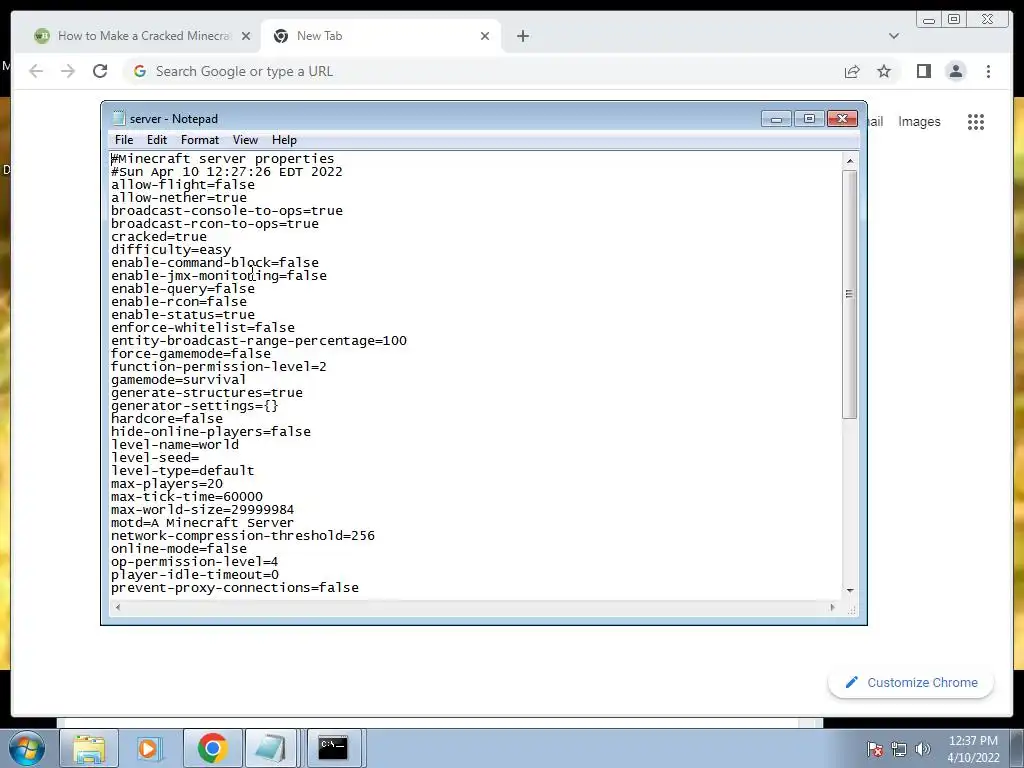
Task: Open the Notepad Format menu
Action: (x=200, y=140)
